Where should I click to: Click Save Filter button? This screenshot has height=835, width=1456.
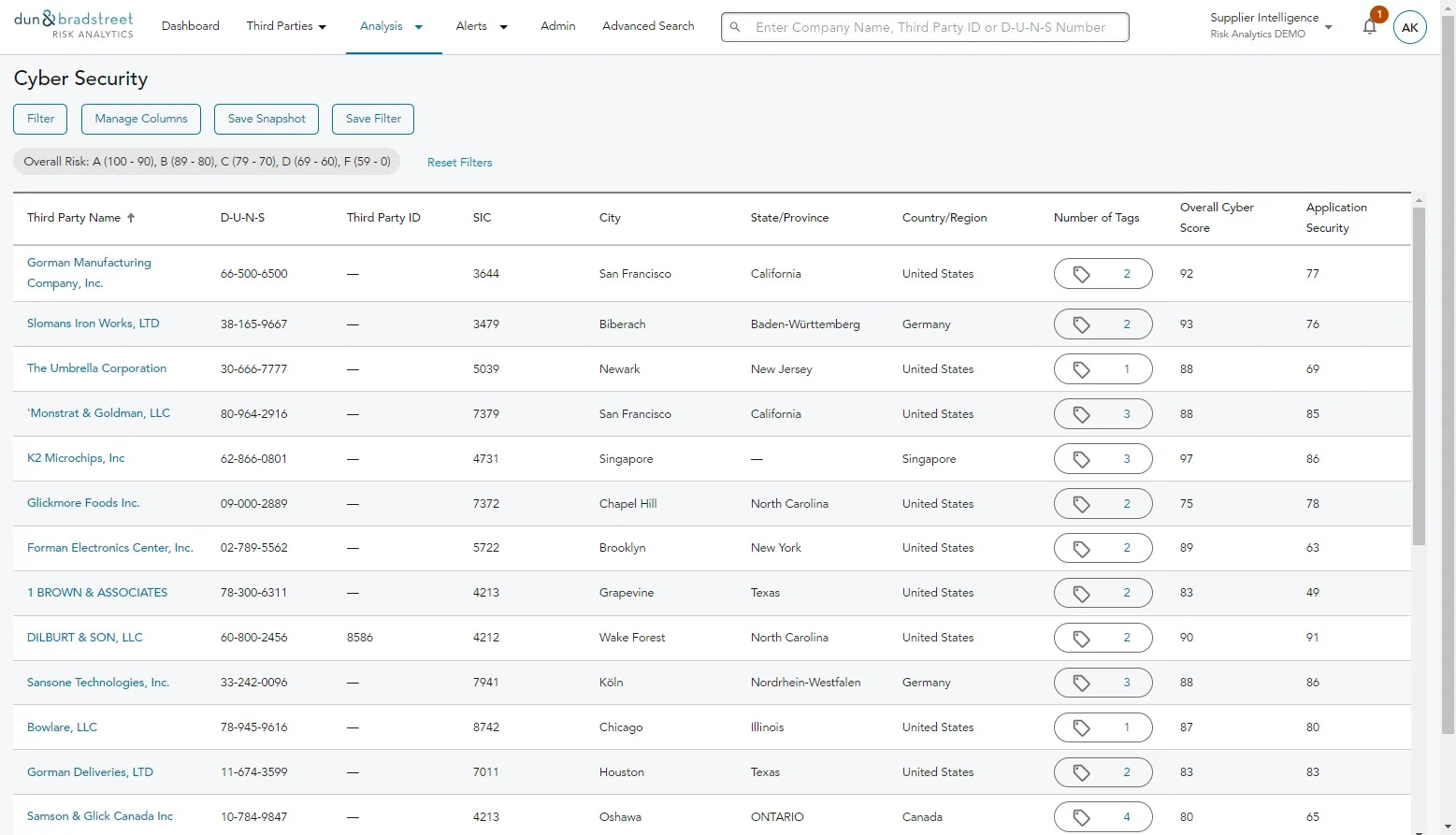pyautogui.click(x=373, y=119)
